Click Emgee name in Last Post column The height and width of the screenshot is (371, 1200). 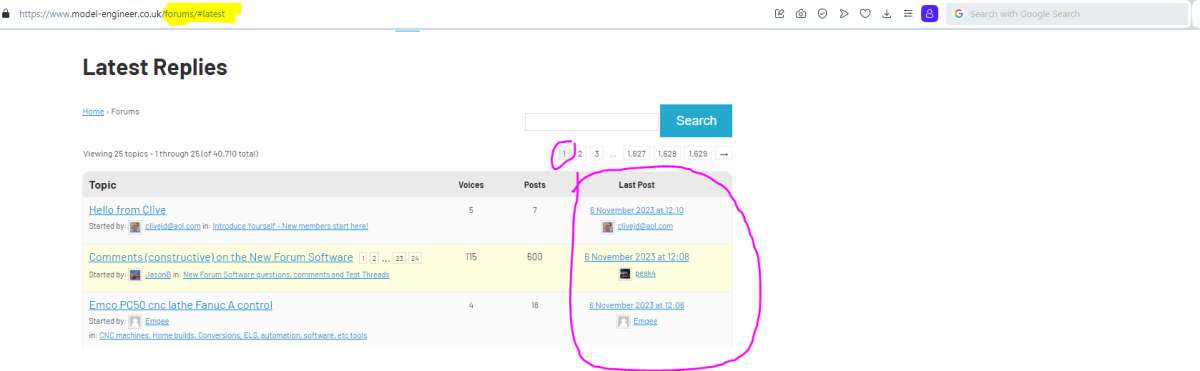645,322
